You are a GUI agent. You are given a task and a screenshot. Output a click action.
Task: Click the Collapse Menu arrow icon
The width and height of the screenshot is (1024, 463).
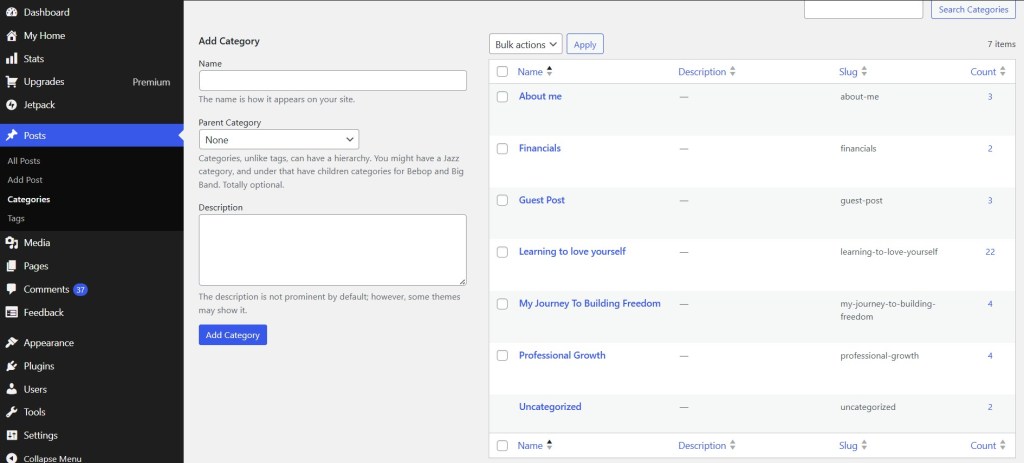click(x=11, y=459)
